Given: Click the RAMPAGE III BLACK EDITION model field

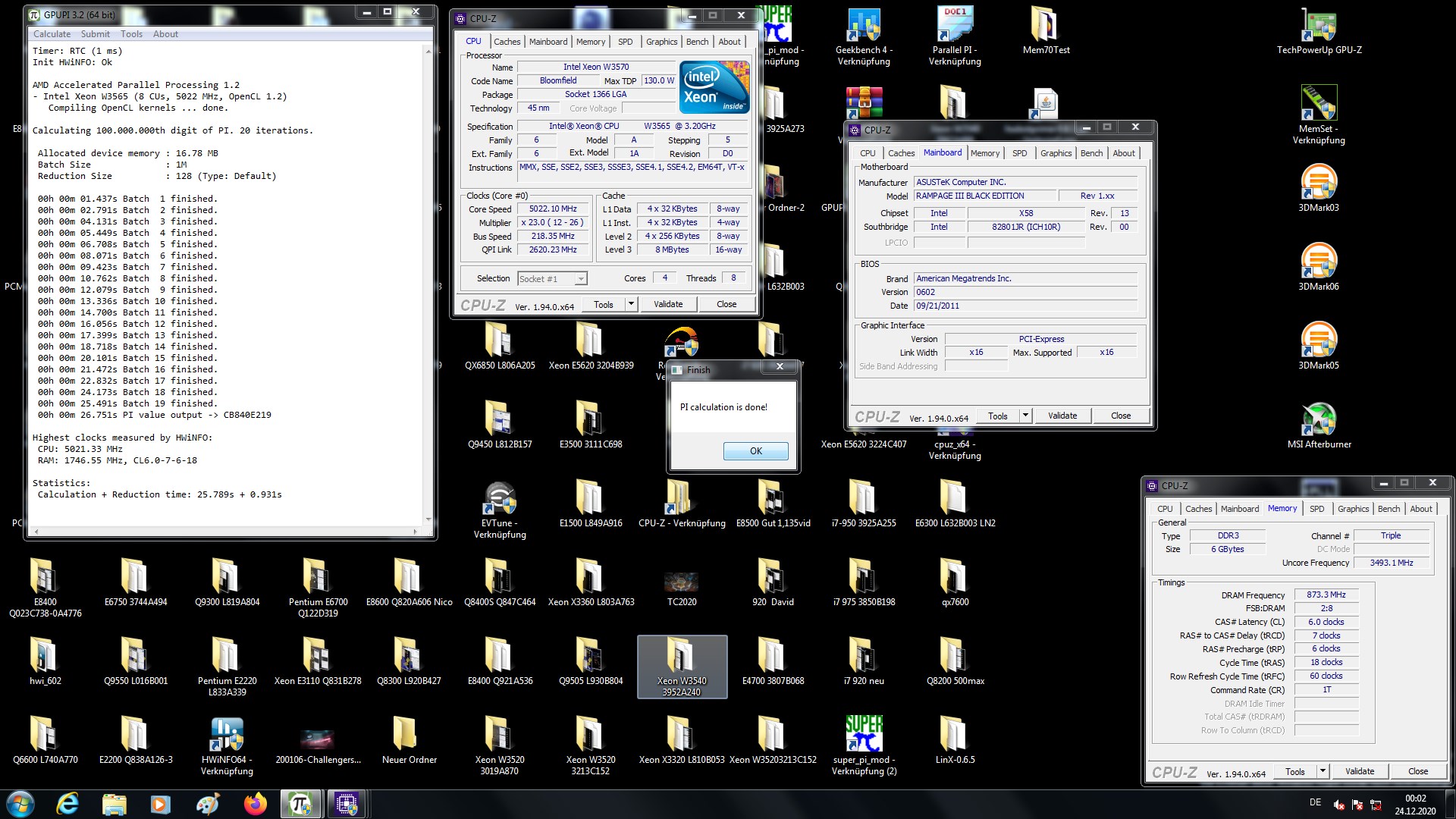Looking at the screenshot, I should pyautogui.click(x=984, y=196).
